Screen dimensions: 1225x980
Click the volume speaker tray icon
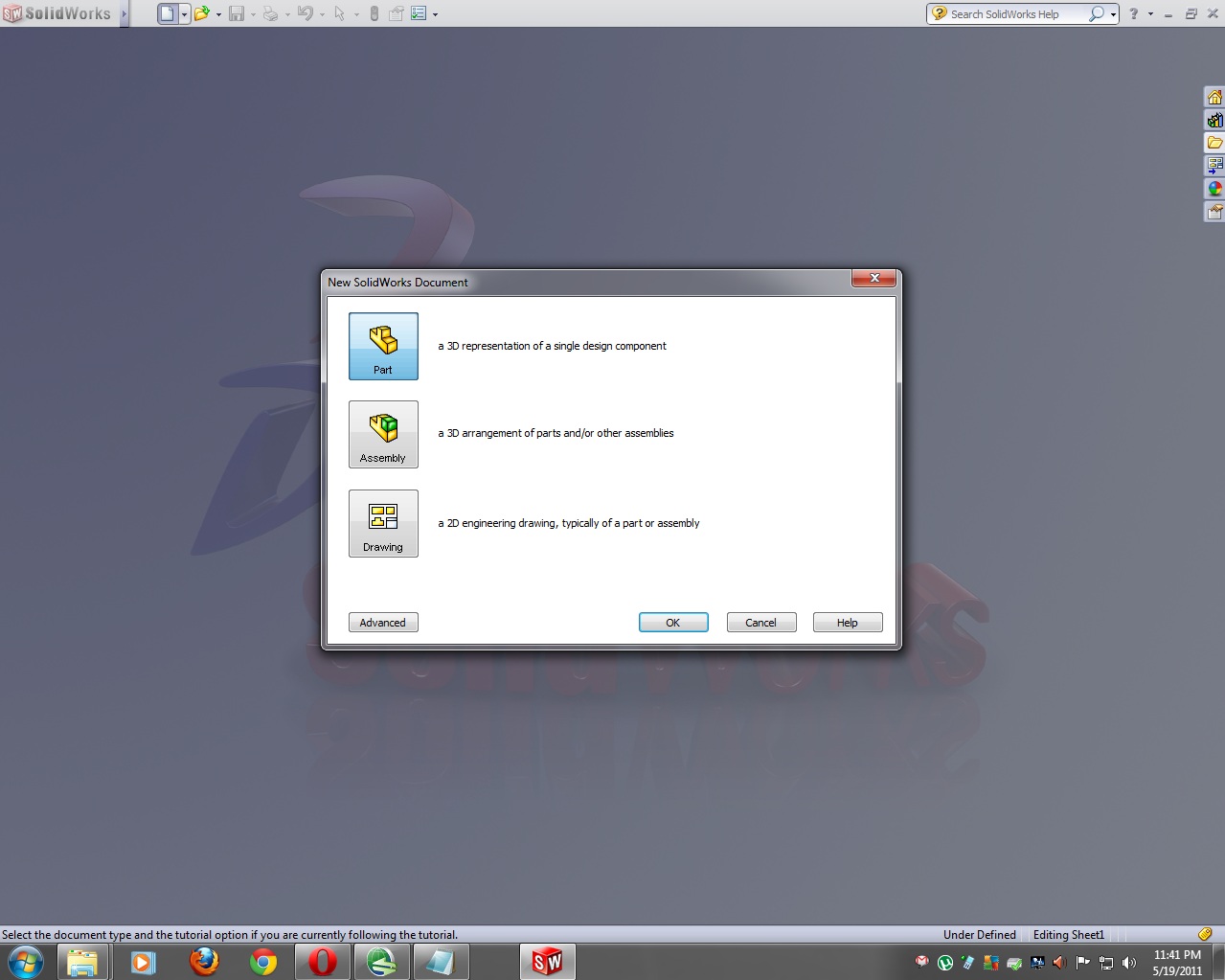pyautogui.click(x=1129, y=963)
